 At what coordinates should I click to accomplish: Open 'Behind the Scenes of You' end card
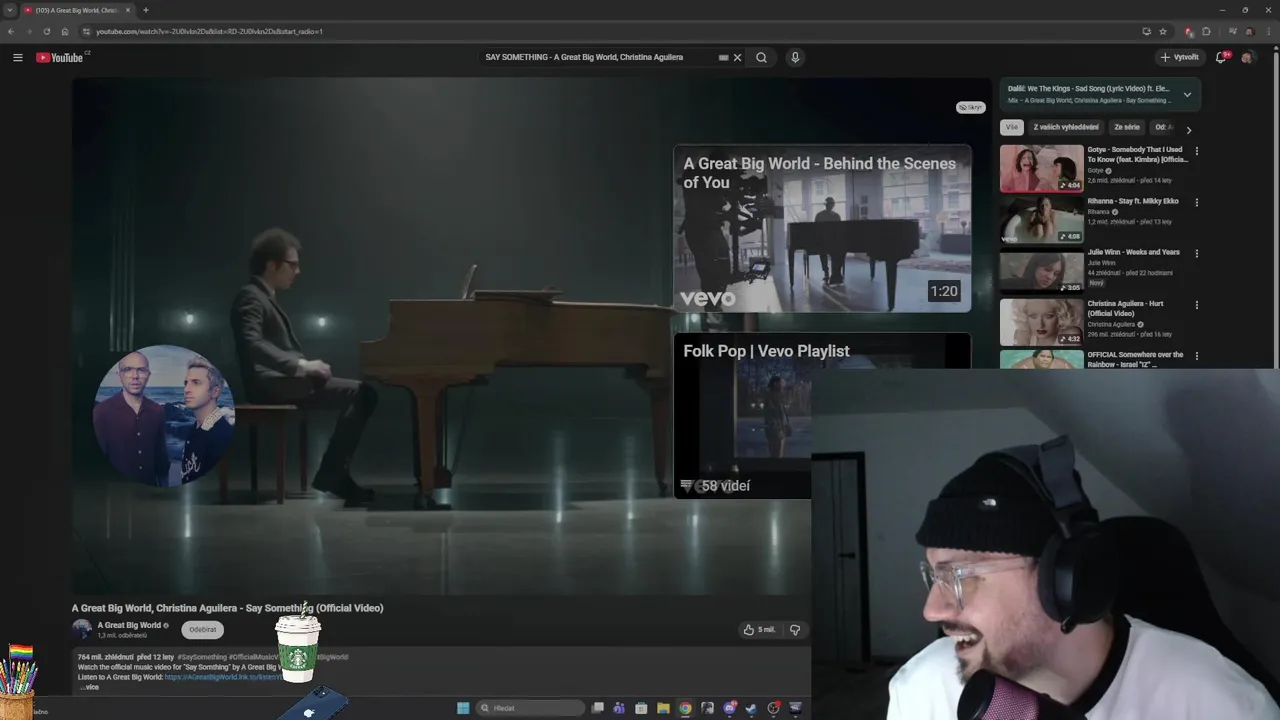click(x=822, y=229)
